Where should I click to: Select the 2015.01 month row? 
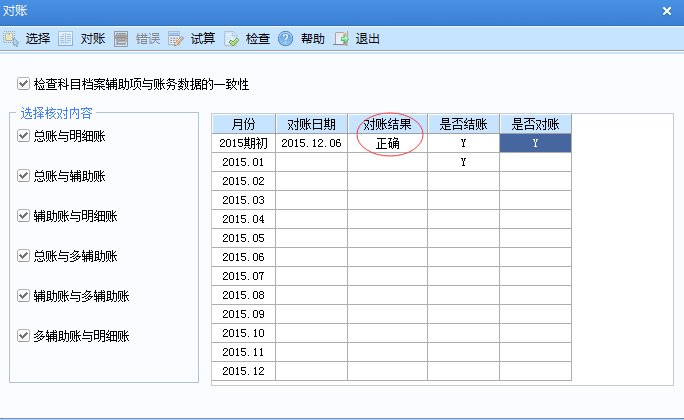(243, 162)
